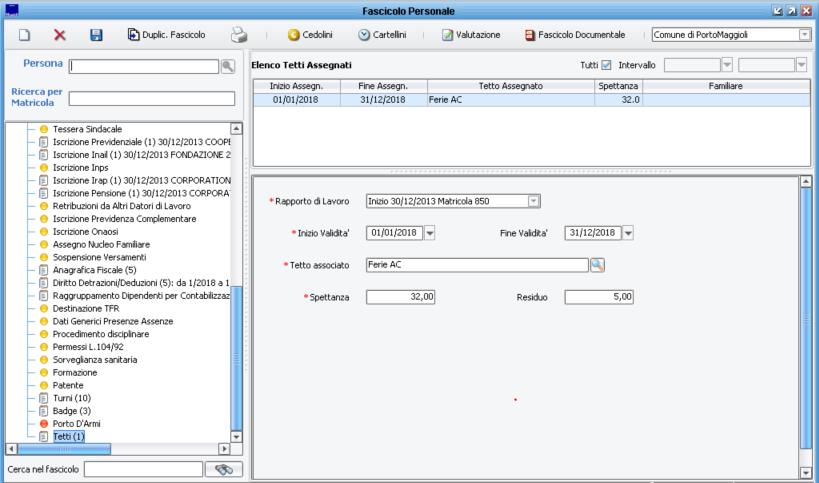The height and width of the screenshot is (483, 819).
Task: Click the printer icon in toolbar
Action: 239,35
